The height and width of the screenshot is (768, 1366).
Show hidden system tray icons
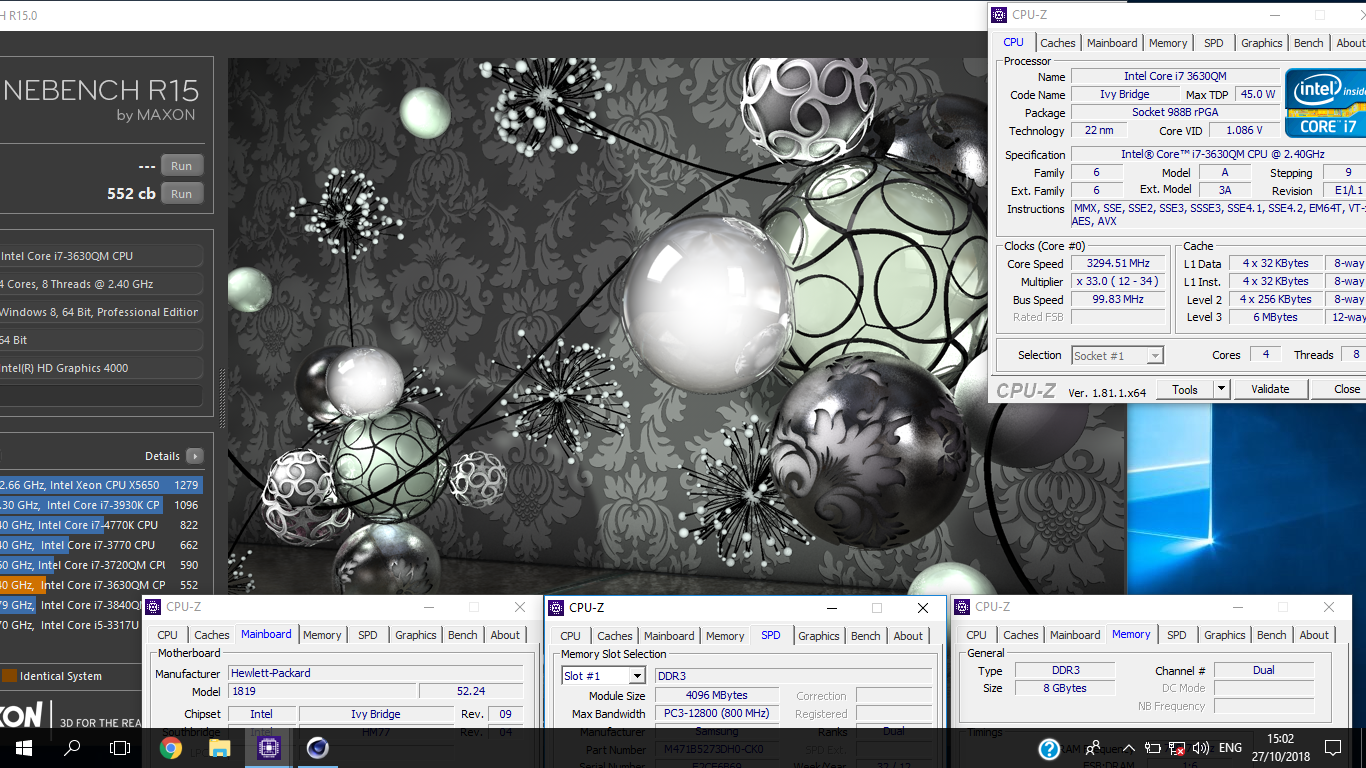coord(1129,748)
